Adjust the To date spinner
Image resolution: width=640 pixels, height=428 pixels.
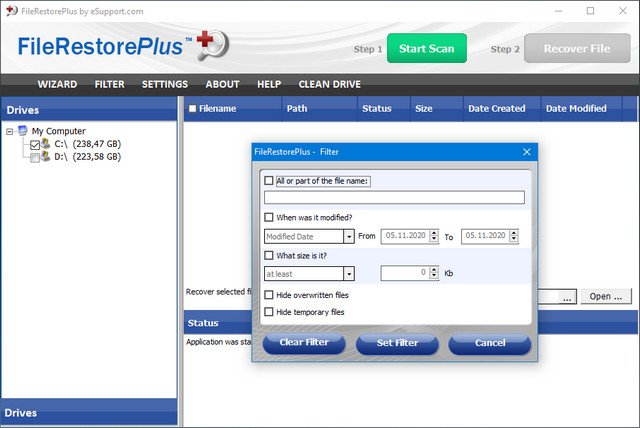pyautogui.click(x=514, y=236)
